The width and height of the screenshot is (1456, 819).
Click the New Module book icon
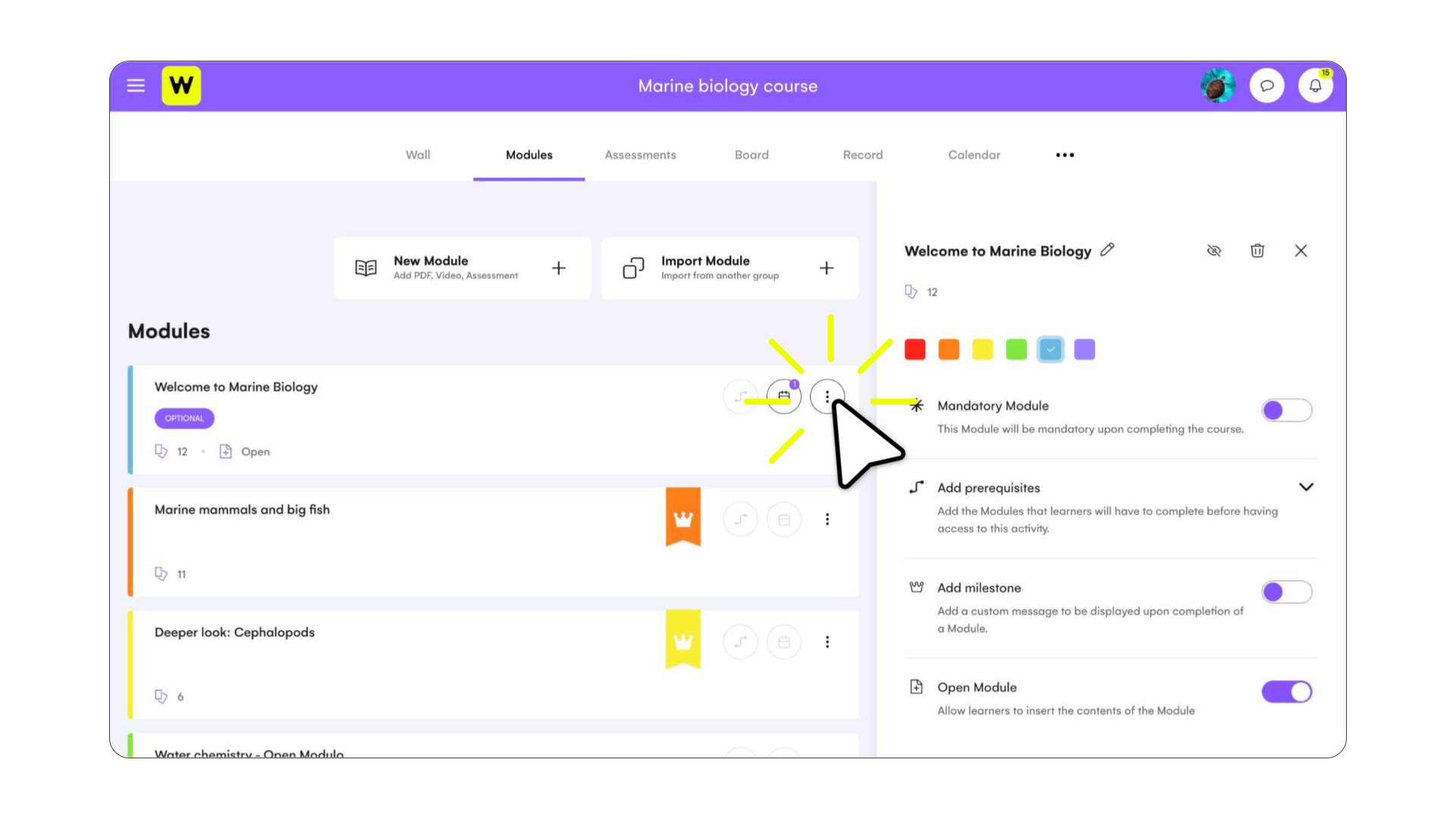(x=366, y=268)
